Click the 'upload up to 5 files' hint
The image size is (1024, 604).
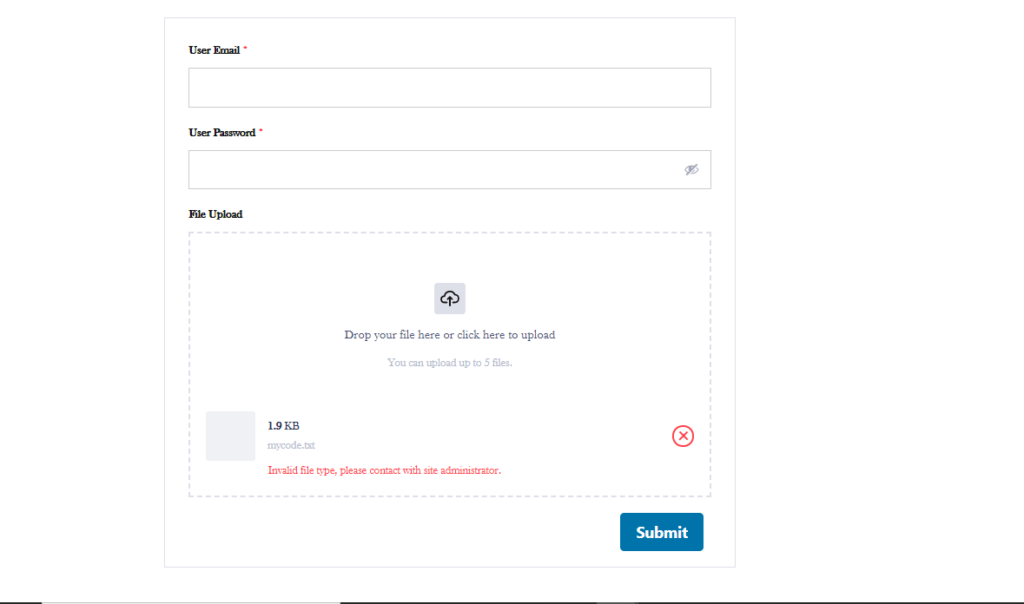(449, 362)
